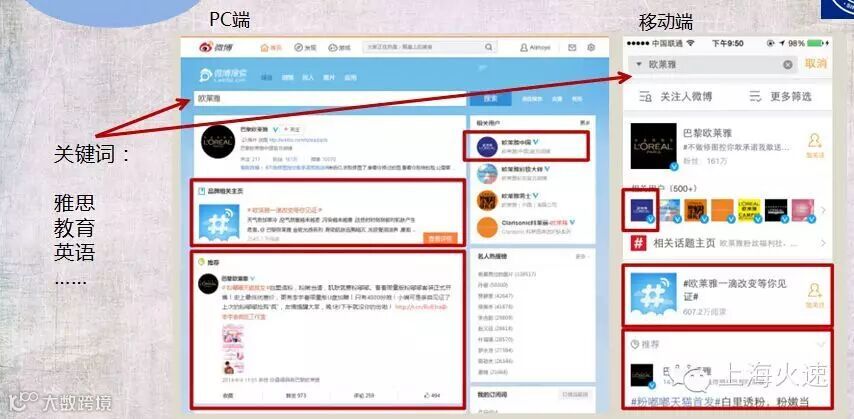Open the yellow L'Oreal Campus related user avatar on mobile

(x=749, y=210)
